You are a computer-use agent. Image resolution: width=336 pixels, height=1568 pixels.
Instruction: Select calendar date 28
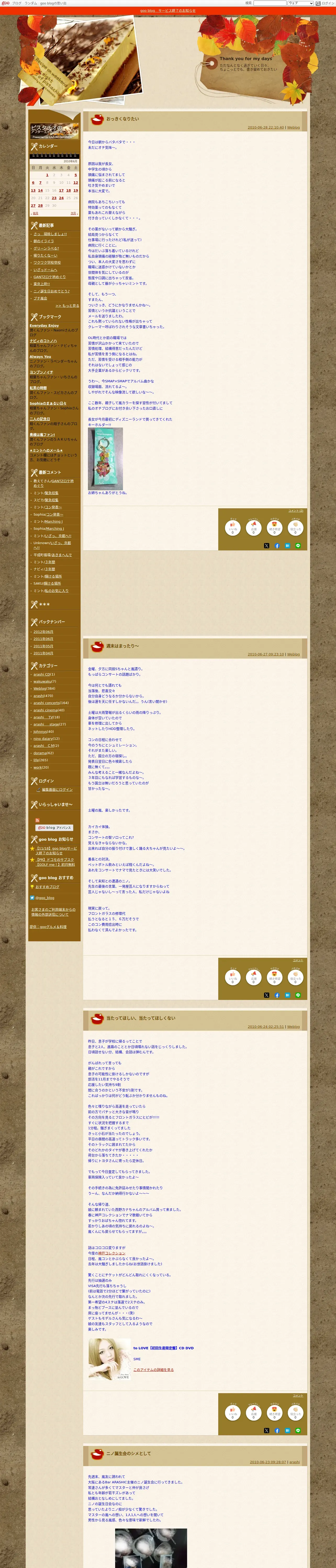point(40,206)
